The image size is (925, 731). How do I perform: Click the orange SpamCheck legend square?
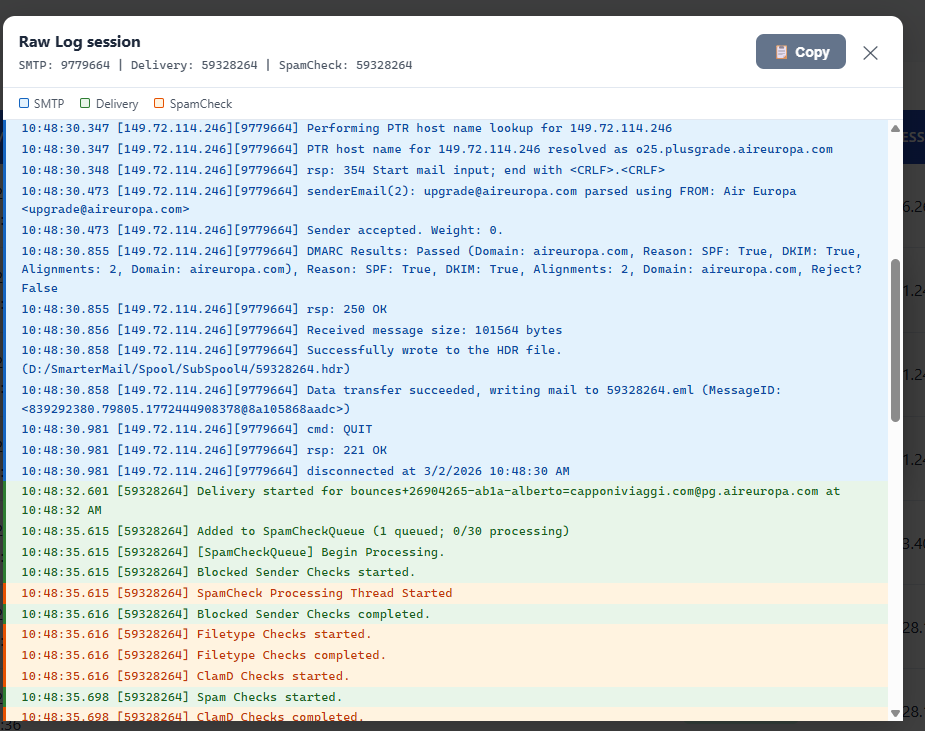tap(160, 103)
